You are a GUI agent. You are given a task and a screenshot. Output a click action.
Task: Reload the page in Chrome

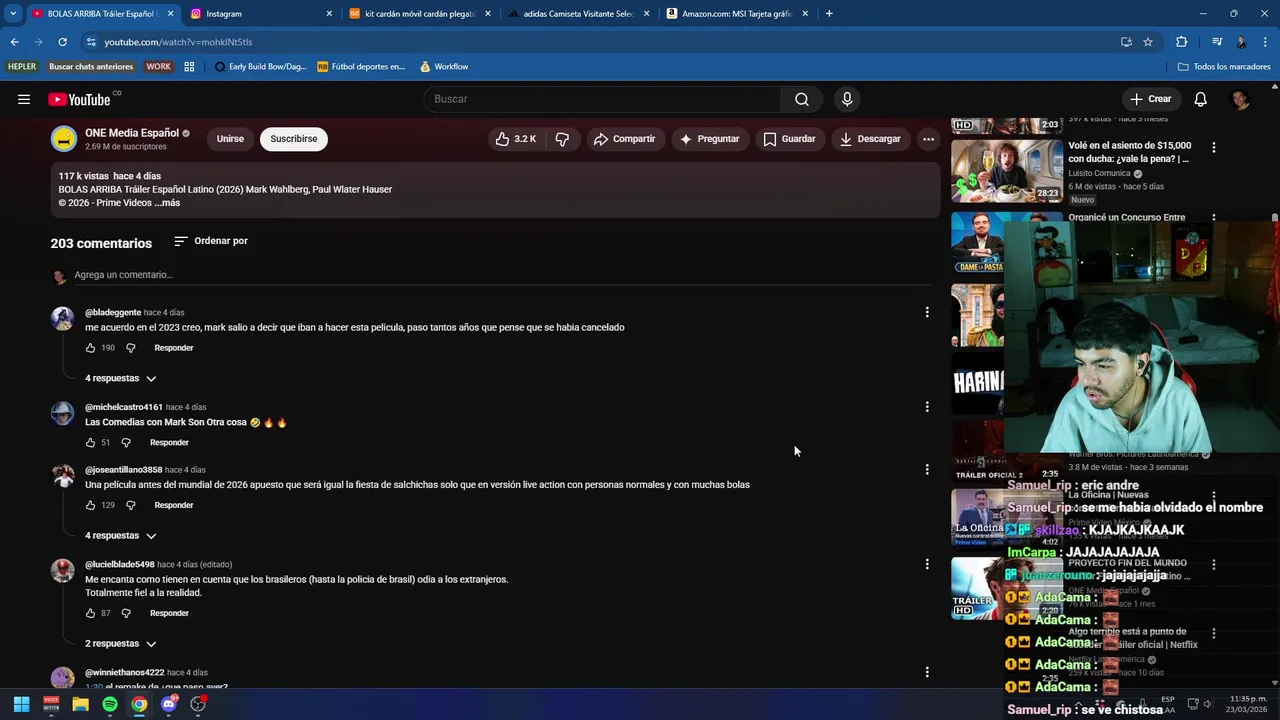[x=62, y=42]
